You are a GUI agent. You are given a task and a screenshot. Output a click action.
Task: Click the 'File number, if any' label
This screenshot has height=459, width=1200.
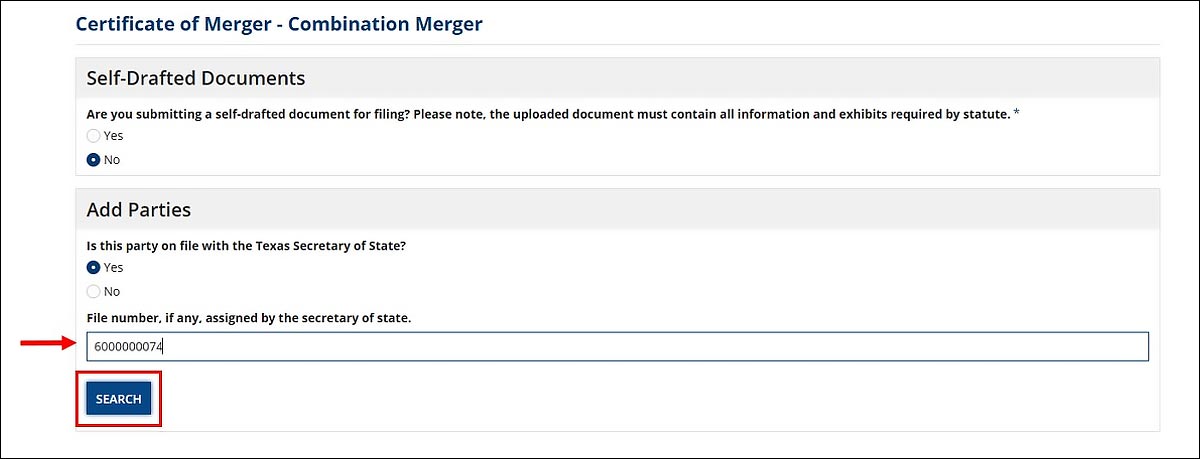click(x=249, y=318)
